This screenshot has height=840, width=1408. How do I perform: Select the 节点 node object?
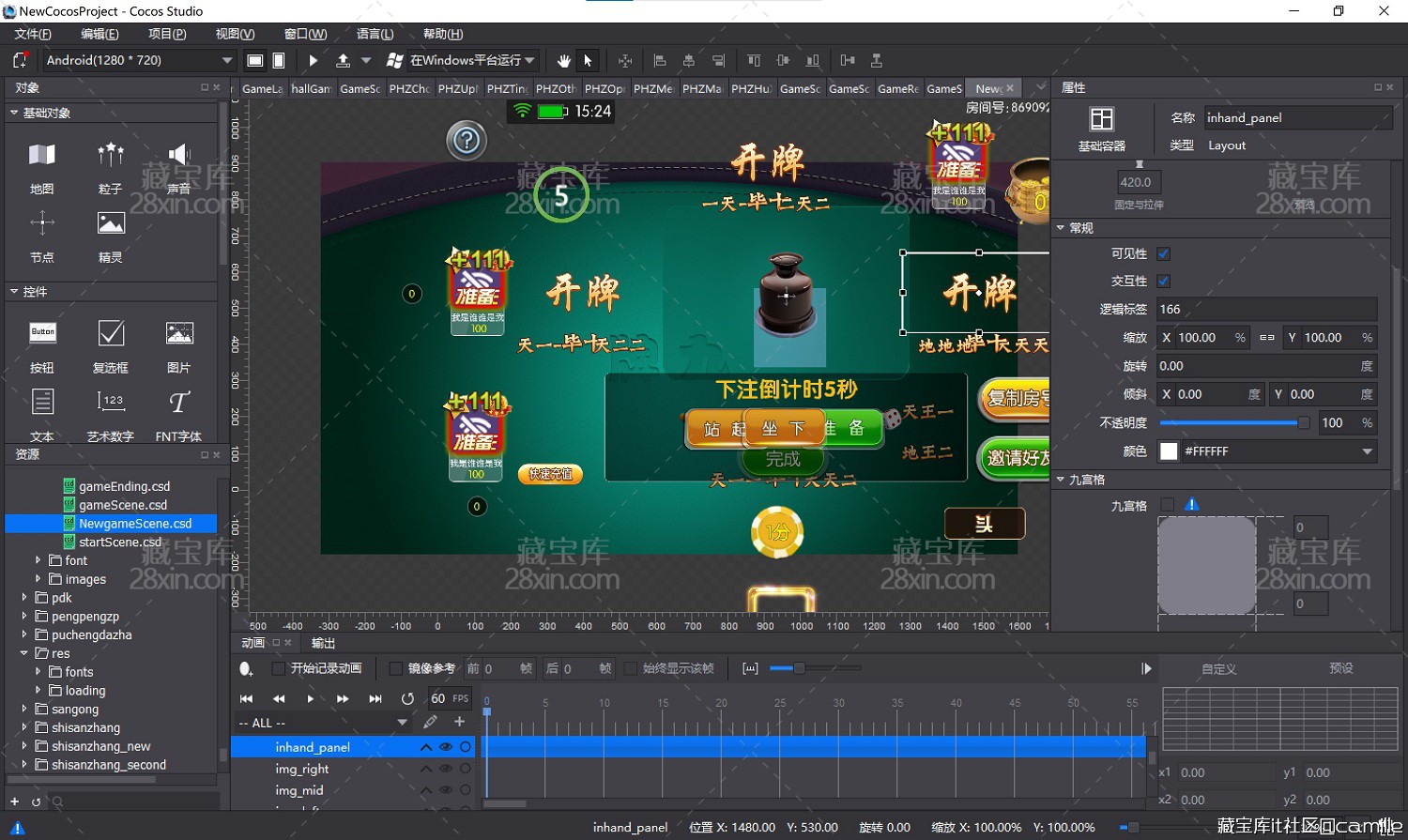coord(42,235)
